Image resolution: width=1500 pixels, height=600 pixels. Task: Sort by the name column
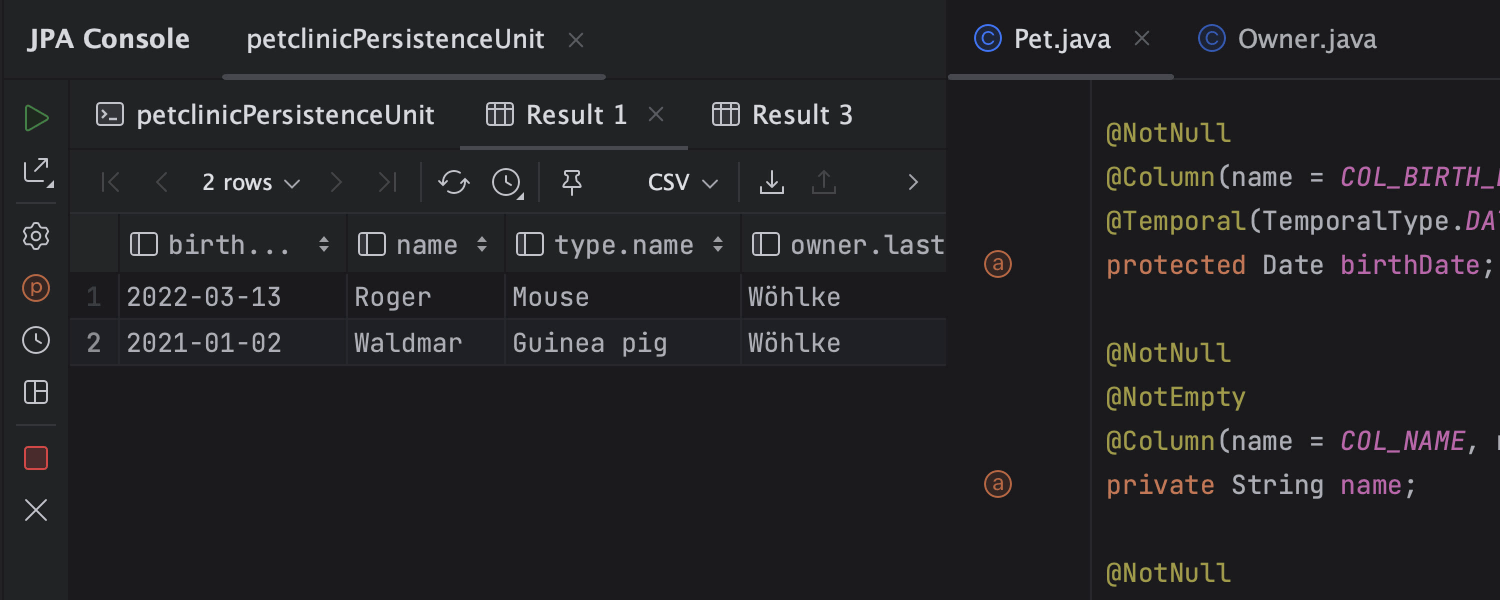[482, 245]
